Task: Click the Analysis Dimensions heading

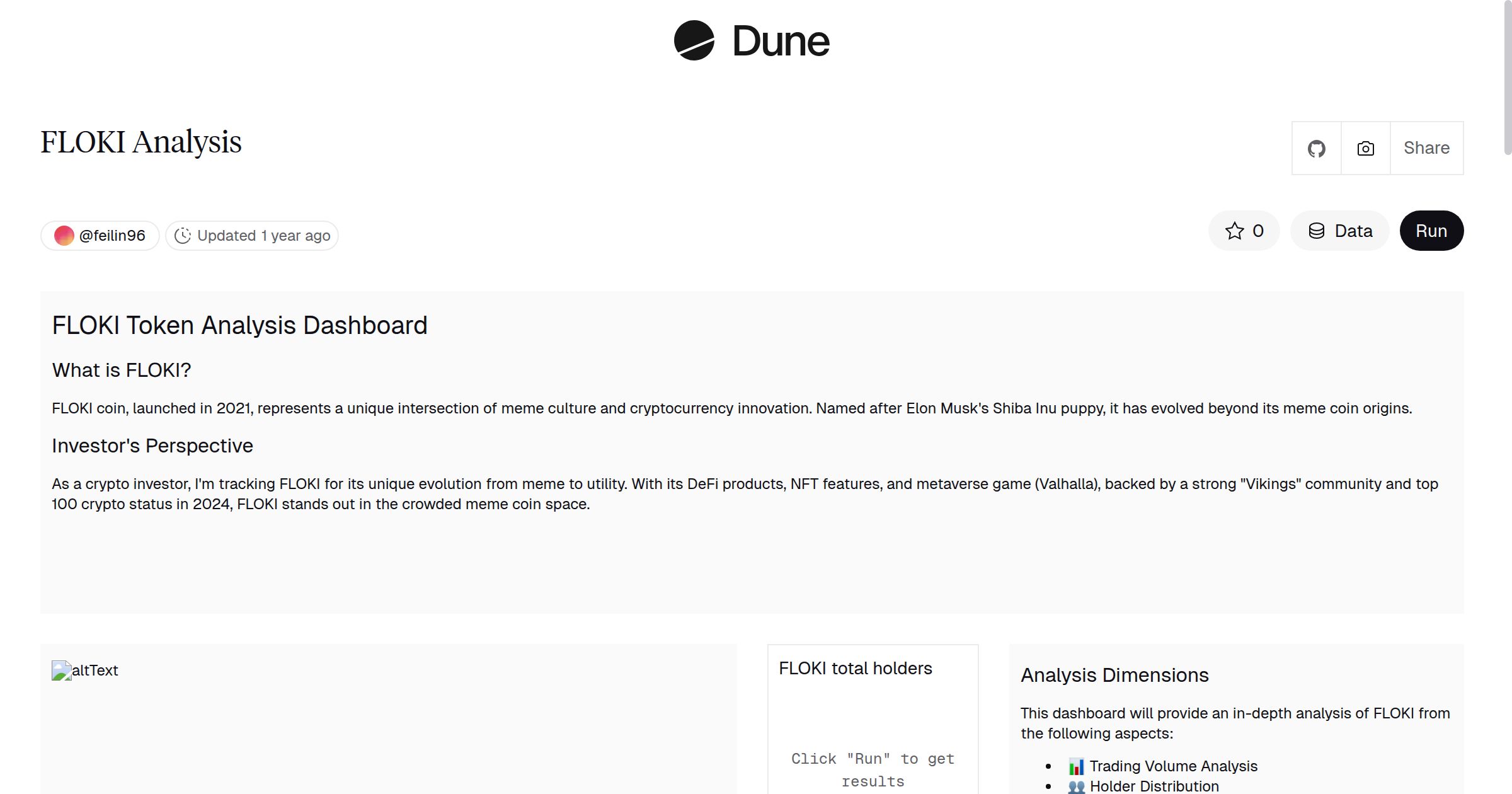Action: [1114, 676]
